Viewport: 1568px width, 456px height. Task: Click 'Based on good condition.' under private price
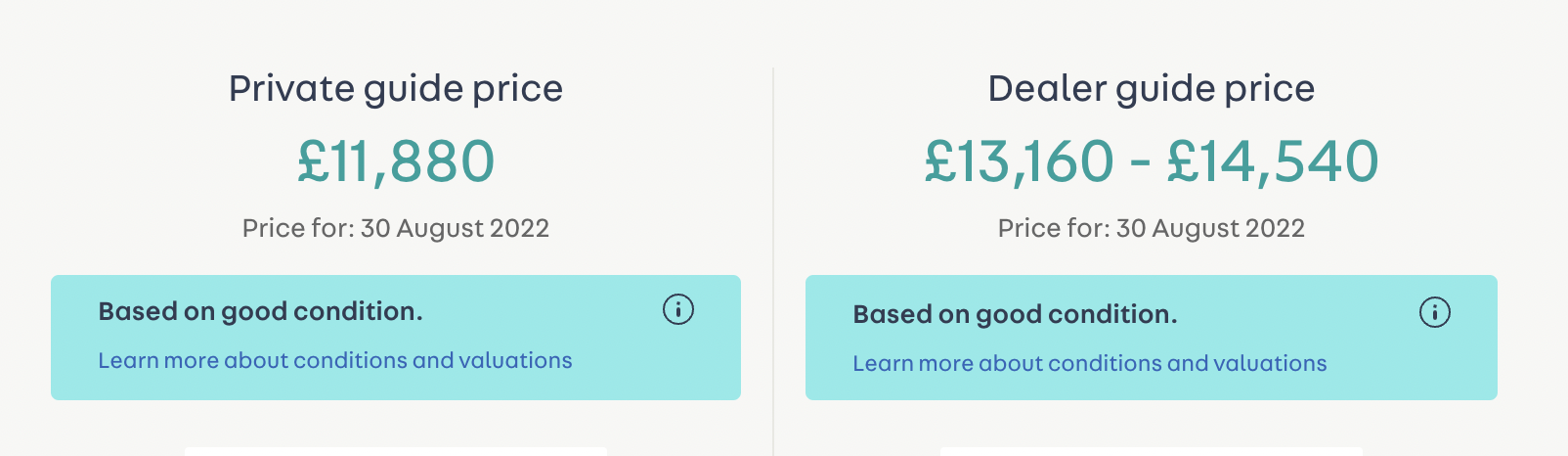click(x=260, y=312)
